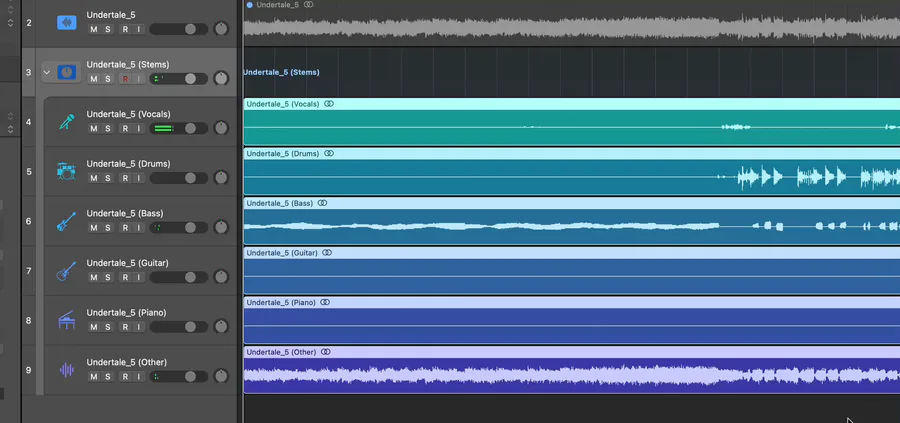Image resolution: width=900 pixels, height=423 pixels.
Task: Click the Undertale_5 track volume slider
Action: tap(179, 29)
